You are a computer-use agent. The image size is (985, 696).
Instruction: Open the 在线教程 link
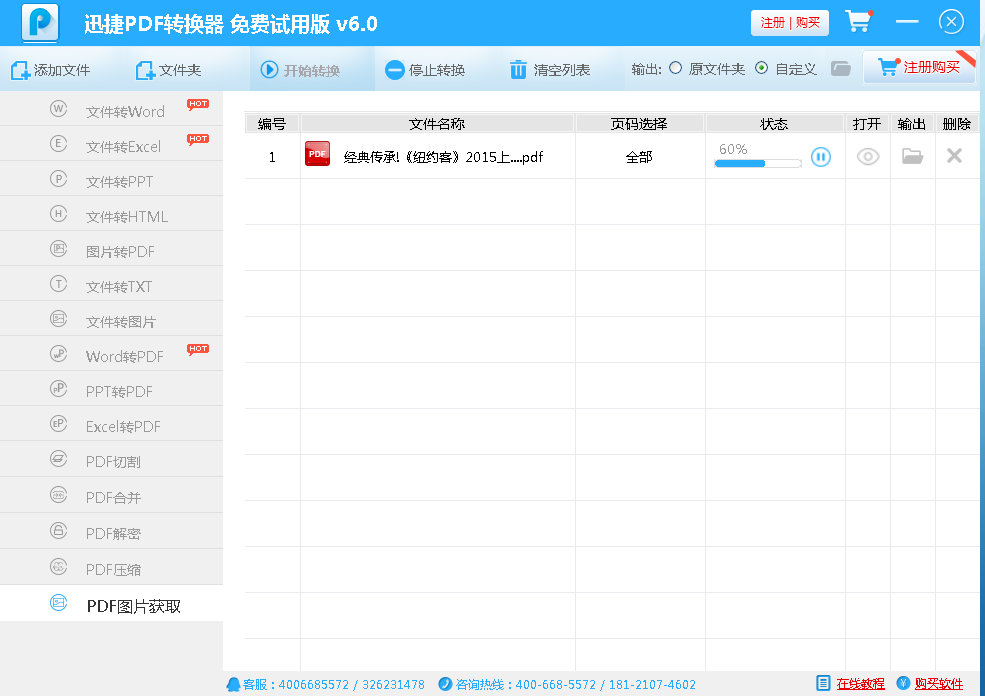[860, 684]
